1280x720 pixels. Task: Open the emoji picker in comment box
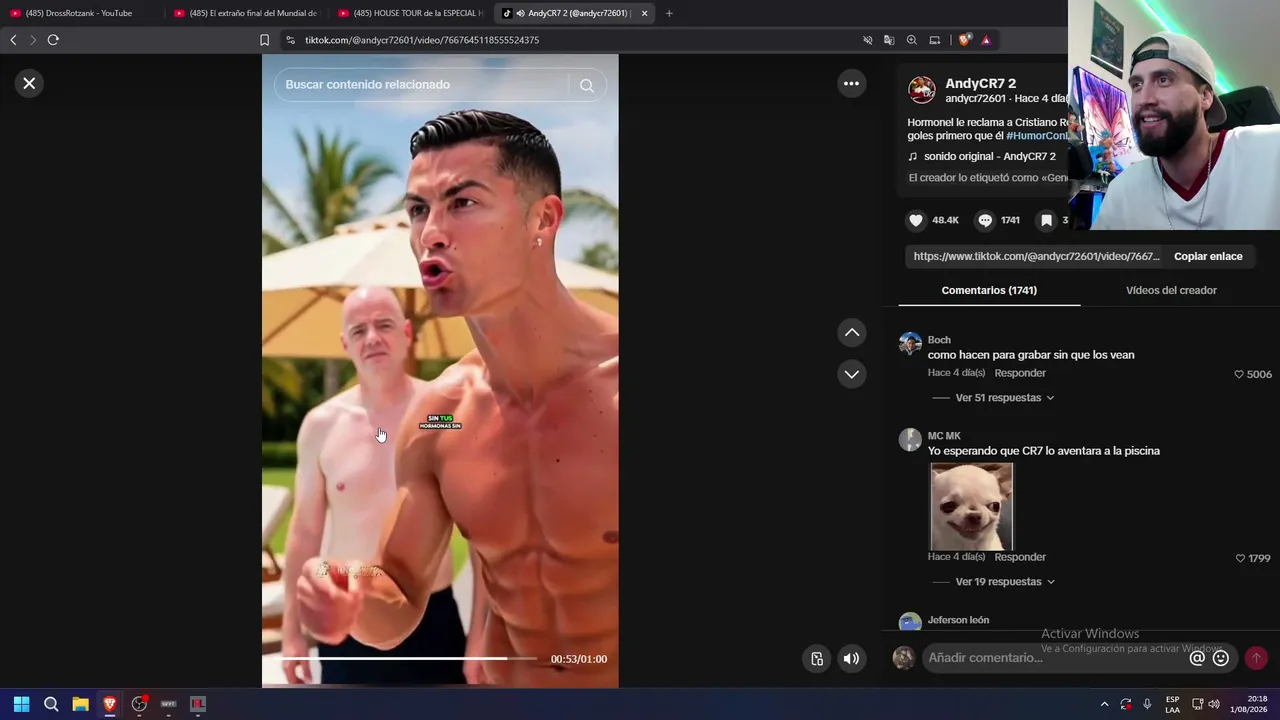(x=1221, y=658)
